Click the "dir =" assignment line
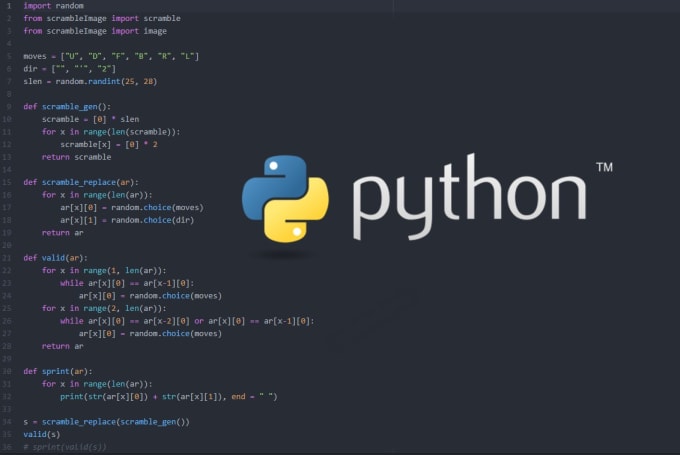This screenshot has height=455, width=680. tap(69, 69)
